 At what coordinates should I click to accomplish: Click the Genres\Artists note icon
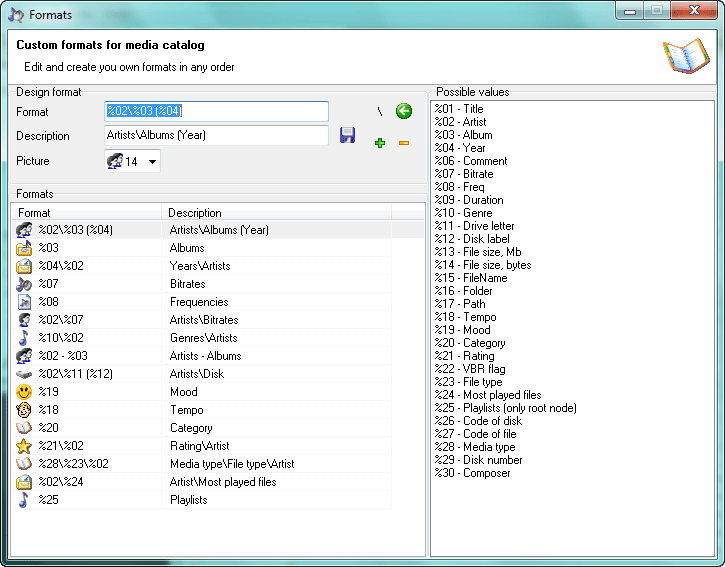[x=24, y=338]
